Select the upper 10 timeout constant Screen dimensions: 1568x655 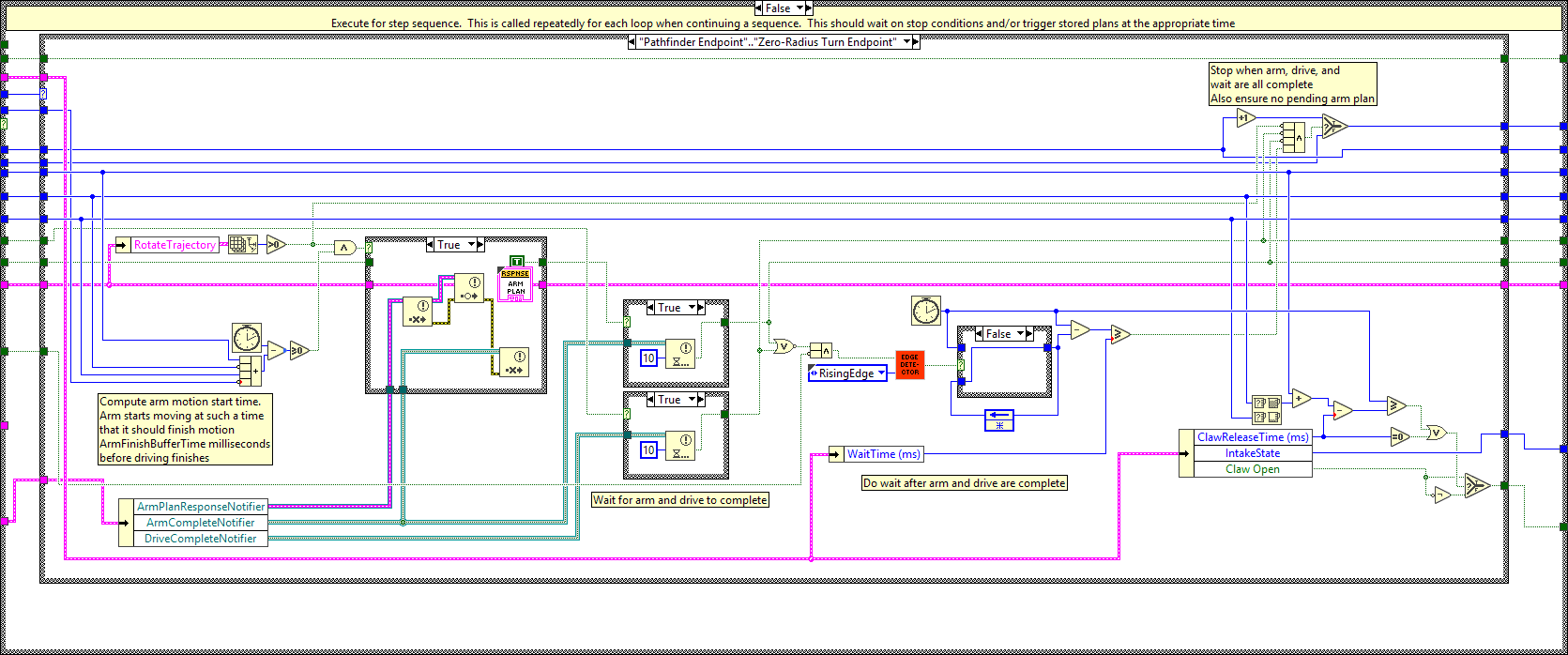click(648, 358)
